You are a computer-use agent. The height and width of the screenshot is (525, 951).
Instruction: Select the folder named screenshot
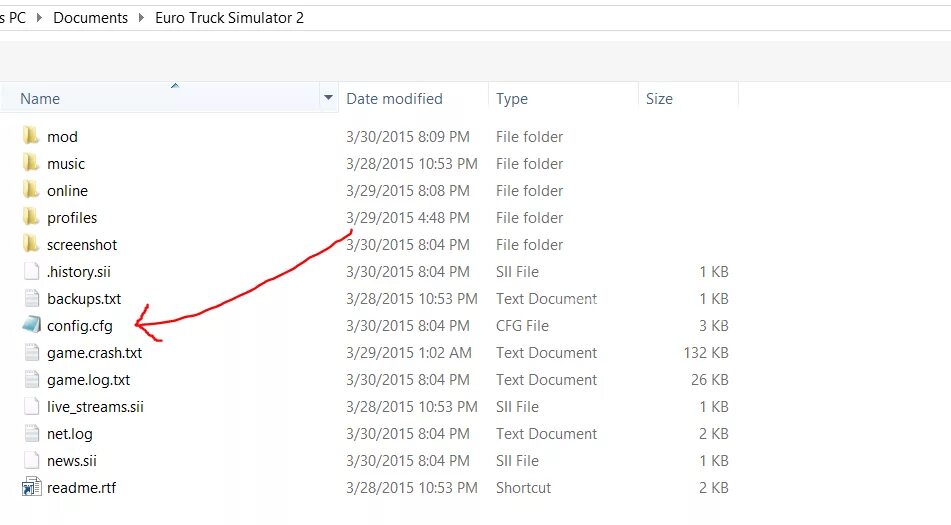coord(82,244)
